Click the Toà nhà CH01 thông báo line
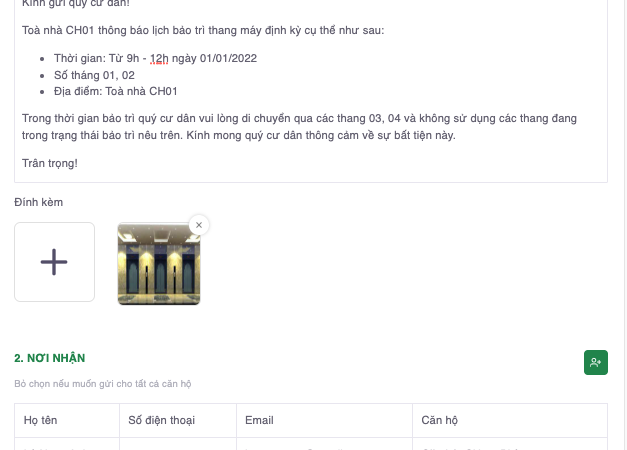The width and height of the screenshot is (627, 450). point(203,30)
